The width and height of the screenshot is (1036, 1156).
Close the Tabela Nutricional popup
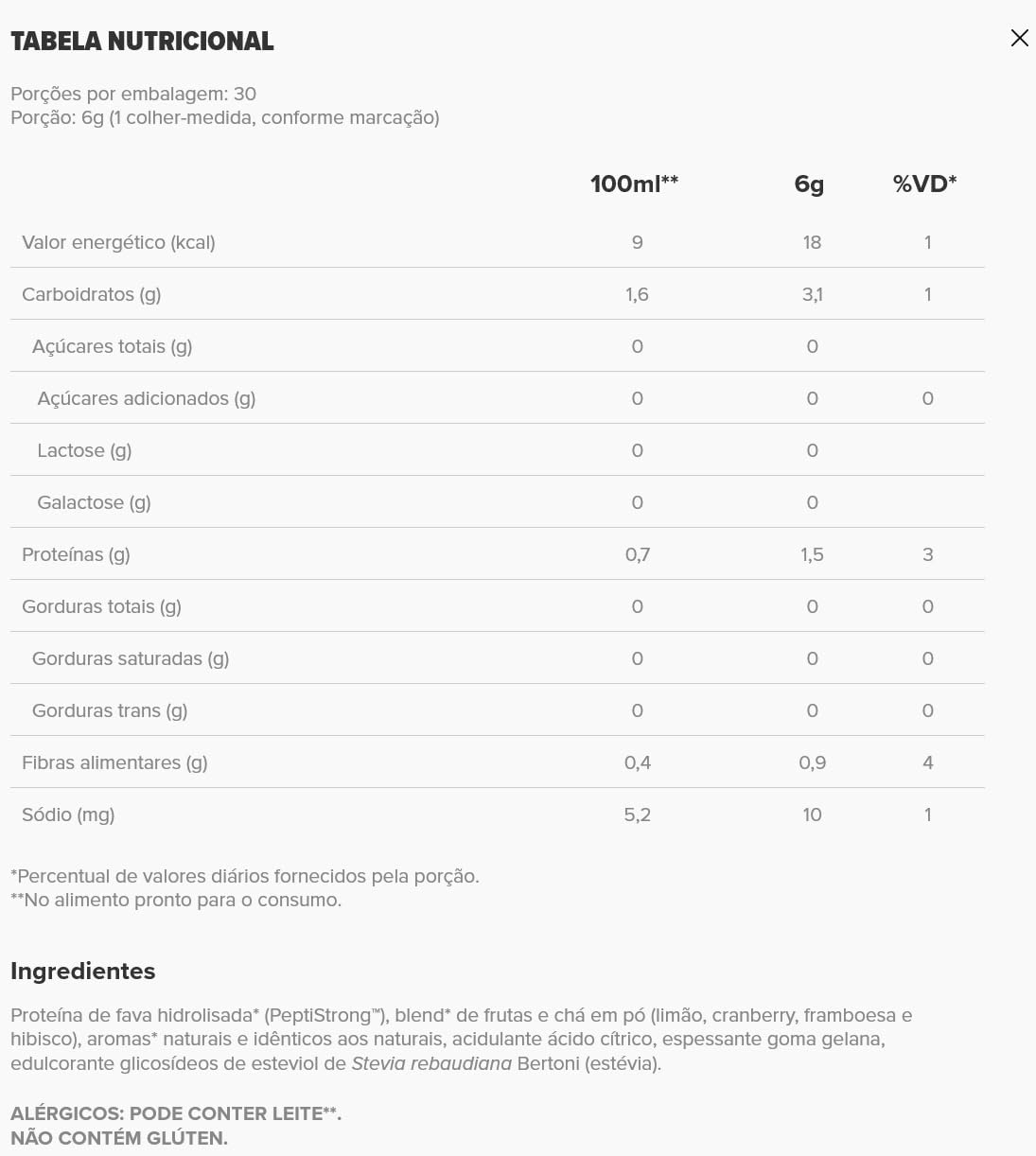click(1019, 38)
